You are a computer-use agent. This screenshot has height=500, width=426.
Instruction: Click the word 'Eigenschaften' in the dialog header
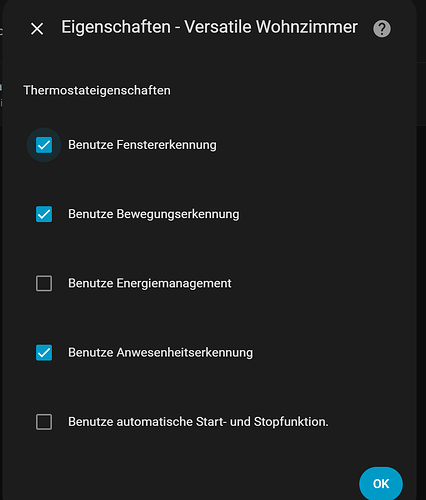[x=116, y=27]
